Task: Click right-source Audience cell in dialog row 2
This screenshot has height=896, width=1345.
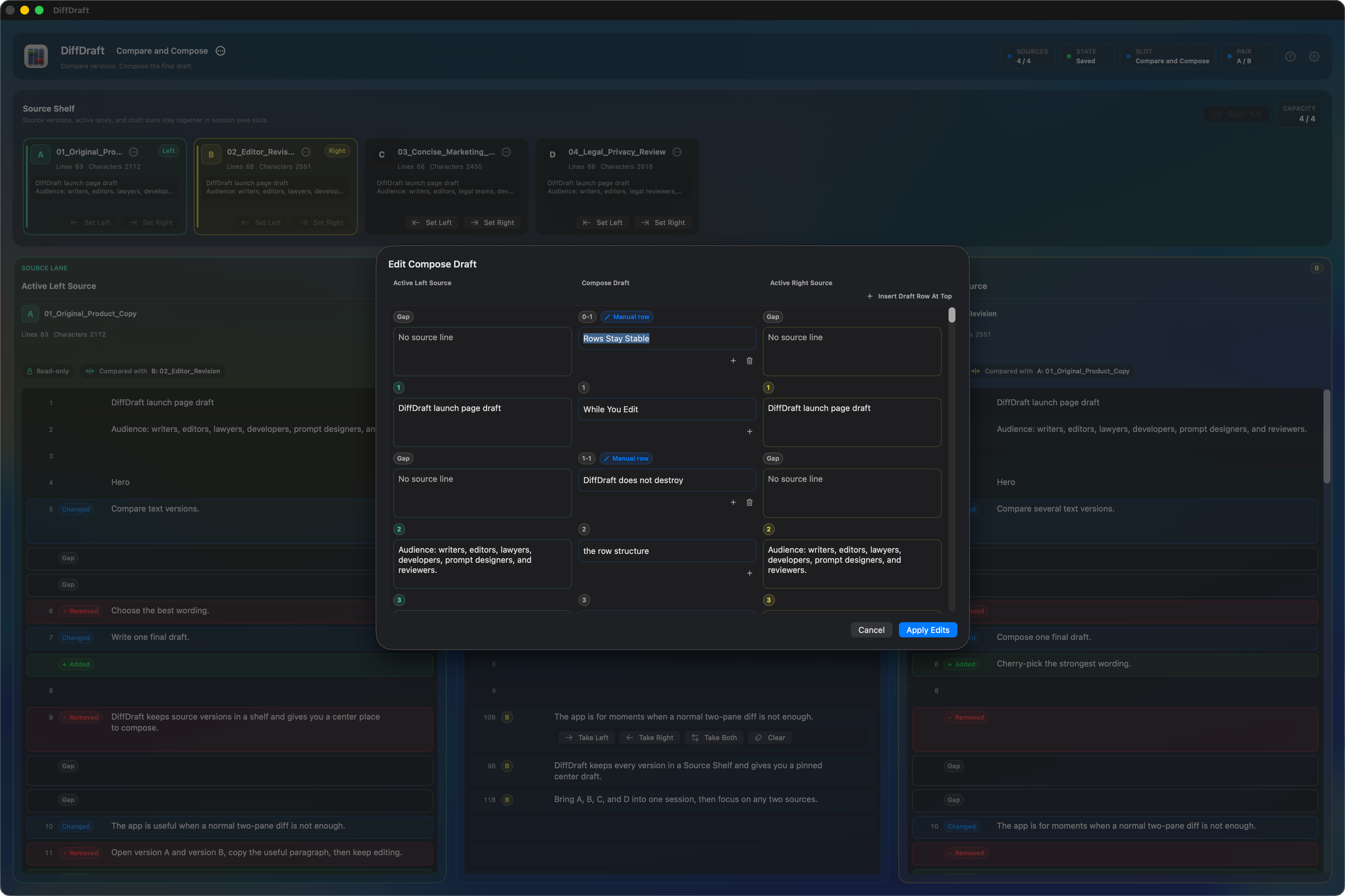Action: pyautogui.click(x=852, y=564)
